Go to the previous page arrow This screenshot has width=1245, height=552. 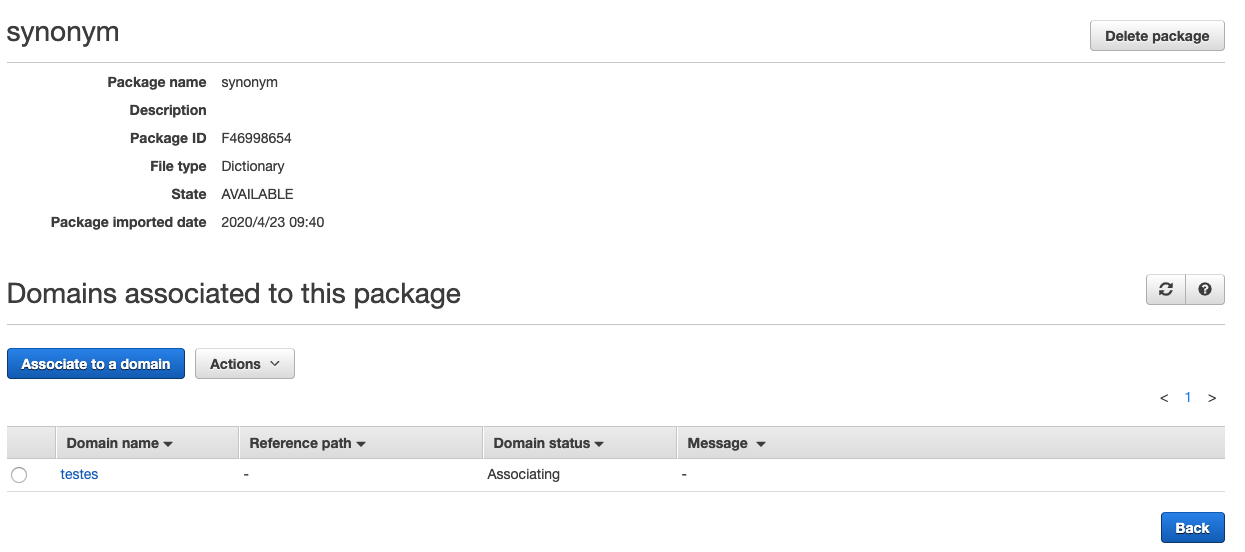(1164, 398)
